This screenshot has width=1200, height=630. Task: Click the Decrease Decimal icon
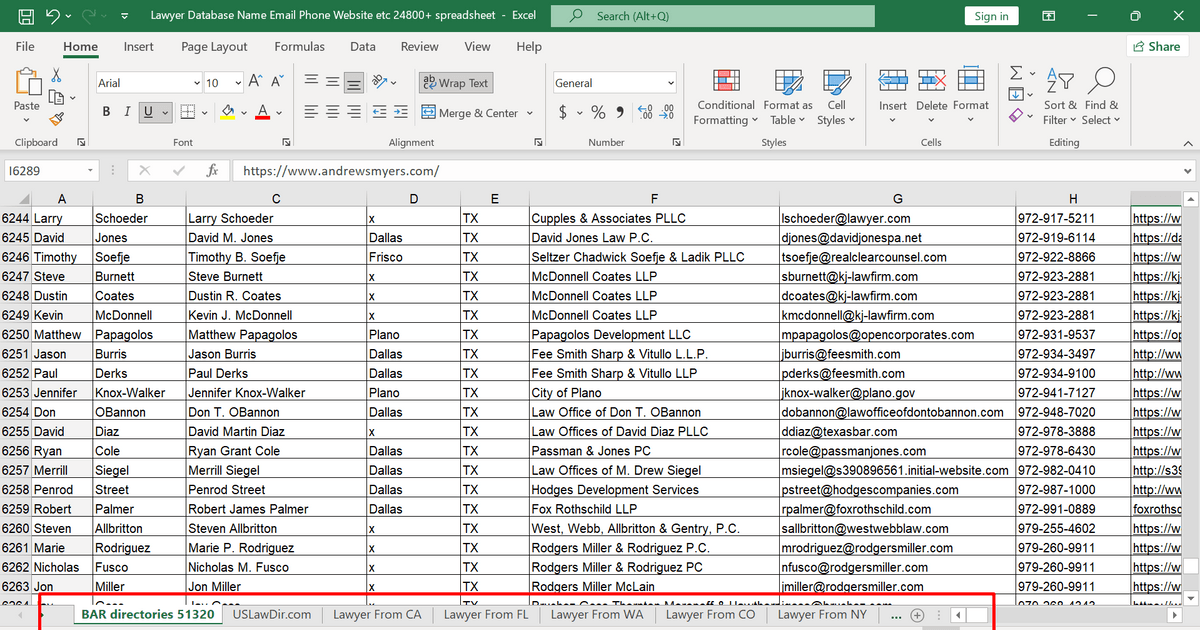(668, 112)
